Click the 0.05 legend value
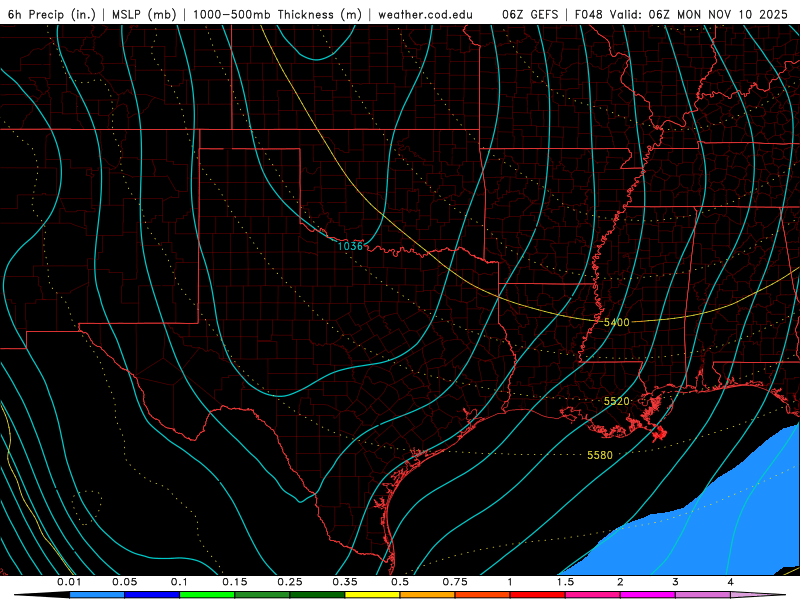Viewport: 800px width, 600px height. (124, 582)
